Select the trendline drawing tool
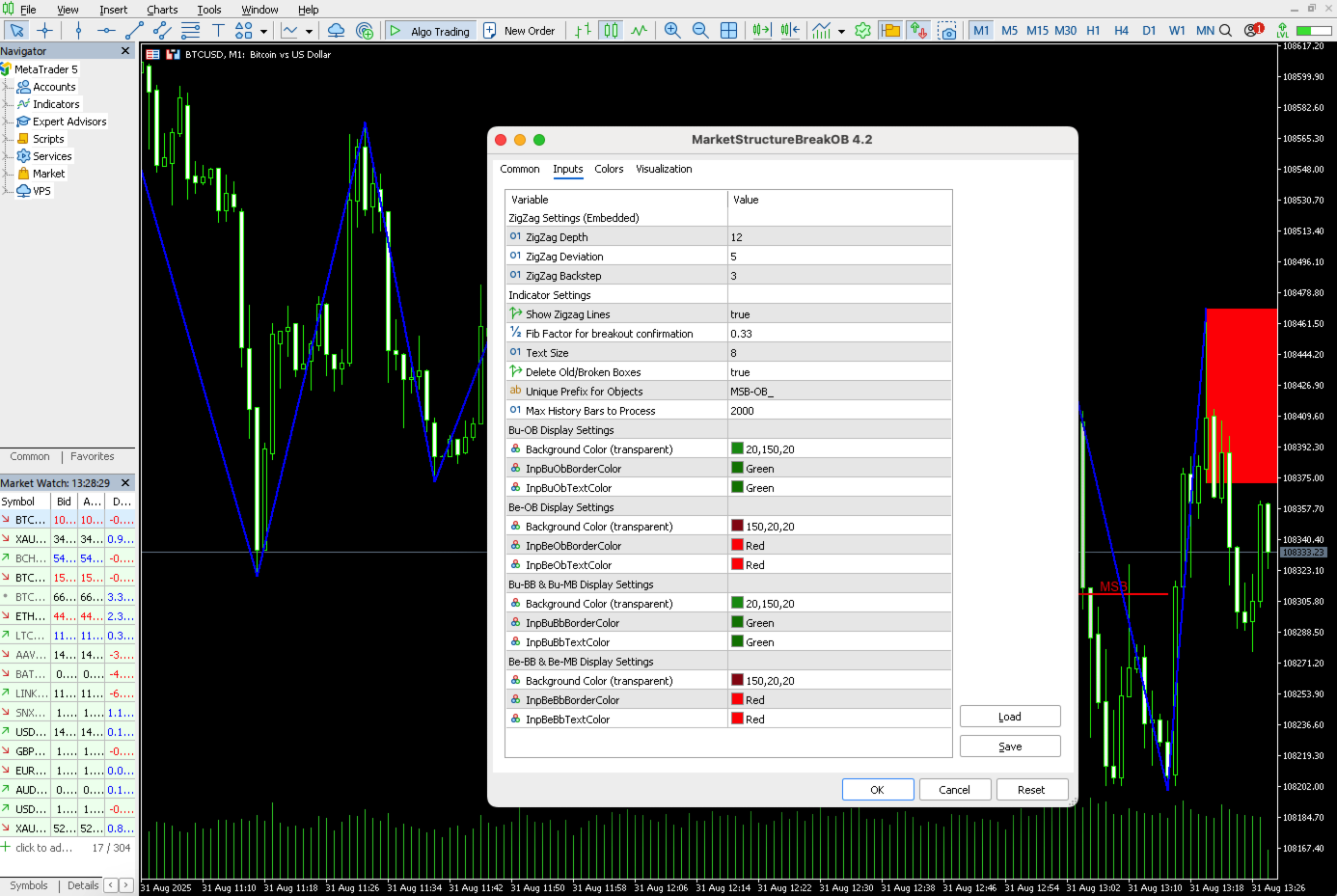 134,31
